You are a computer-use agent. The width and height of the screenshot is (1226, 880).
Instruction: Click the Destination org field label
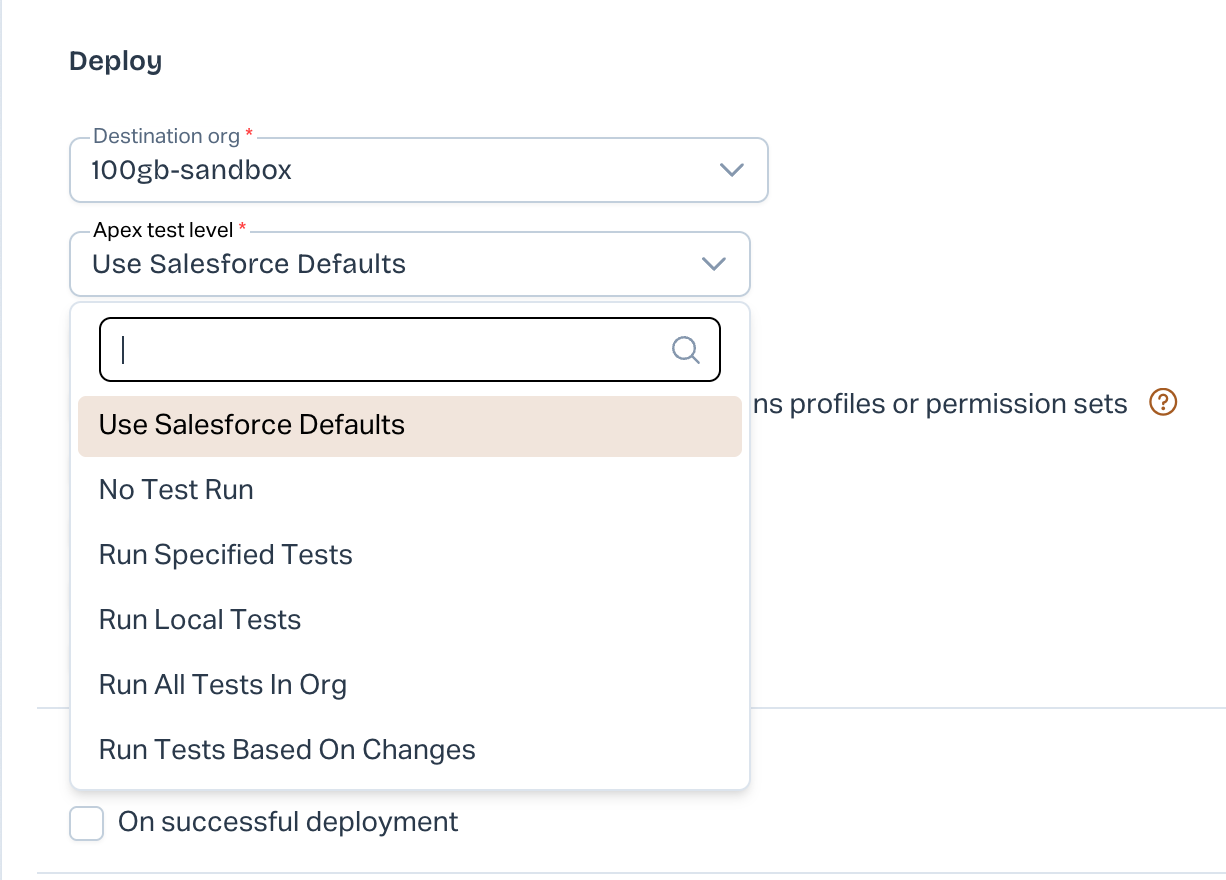click(x=166, y=136)
